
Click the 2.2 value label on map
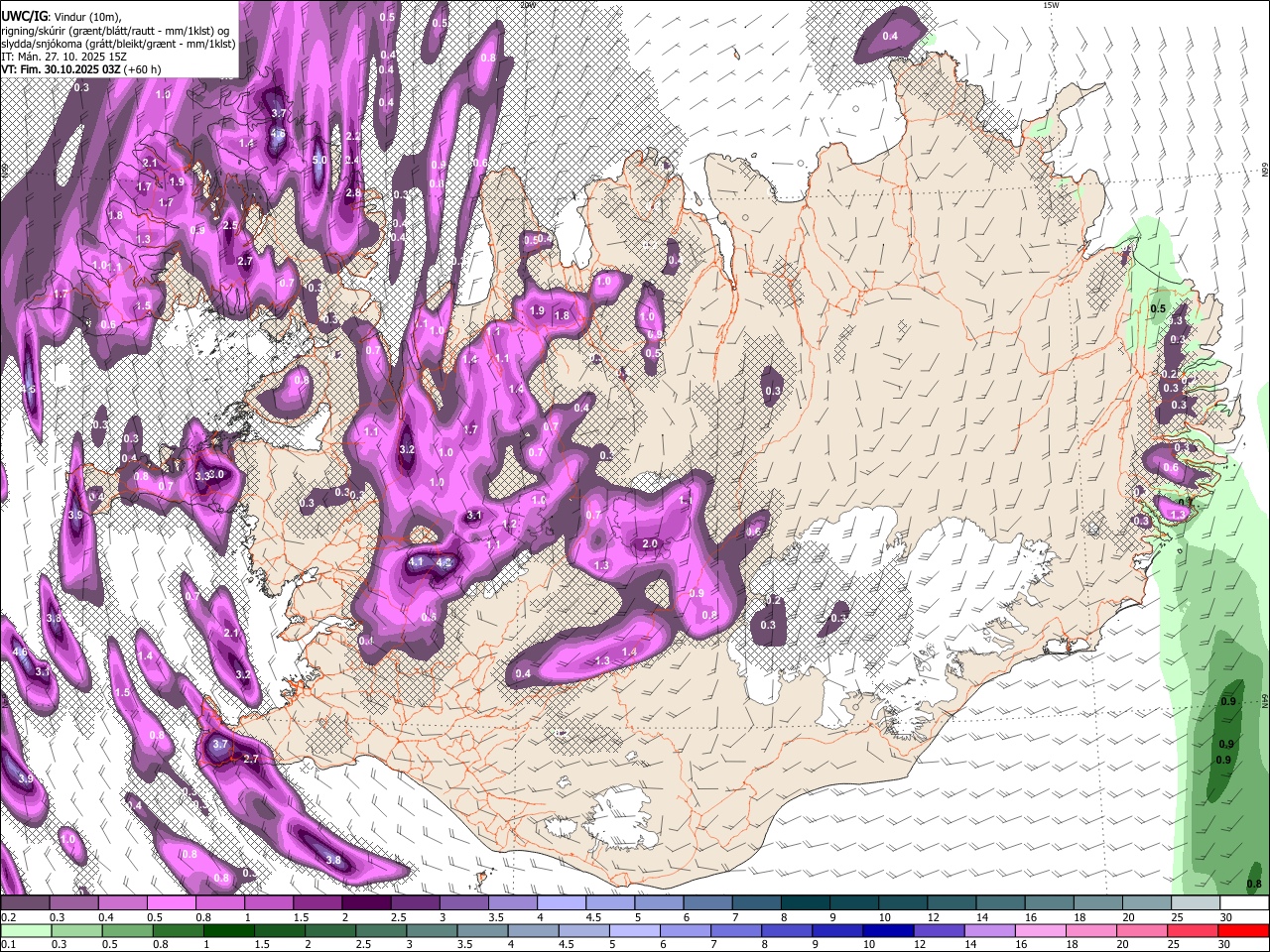[x=352, y=136]
